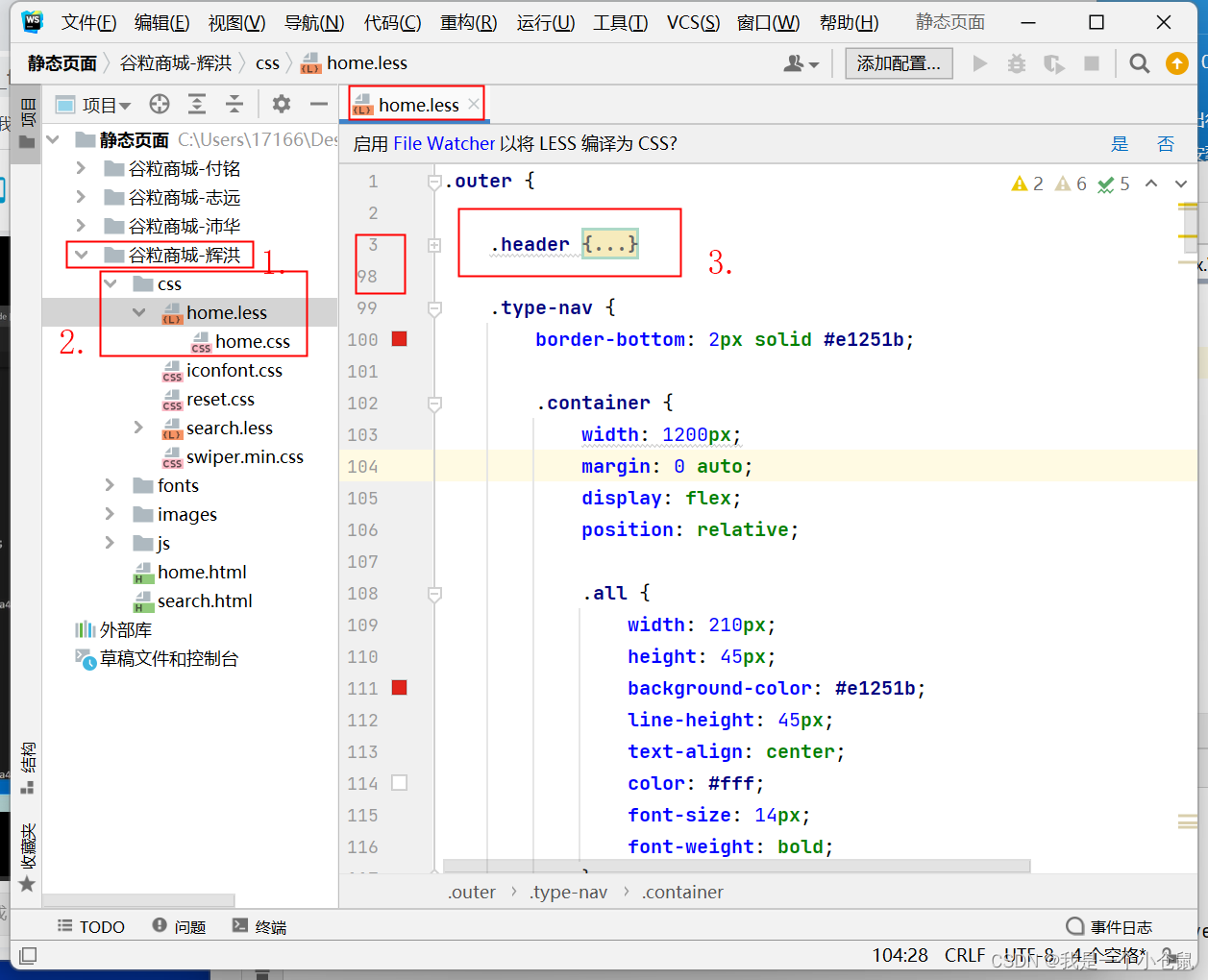Image resolution: width=1208 pixels, height=980 pixels.
Task: Open the TODO tool window
Action: (x=91, y=926)
